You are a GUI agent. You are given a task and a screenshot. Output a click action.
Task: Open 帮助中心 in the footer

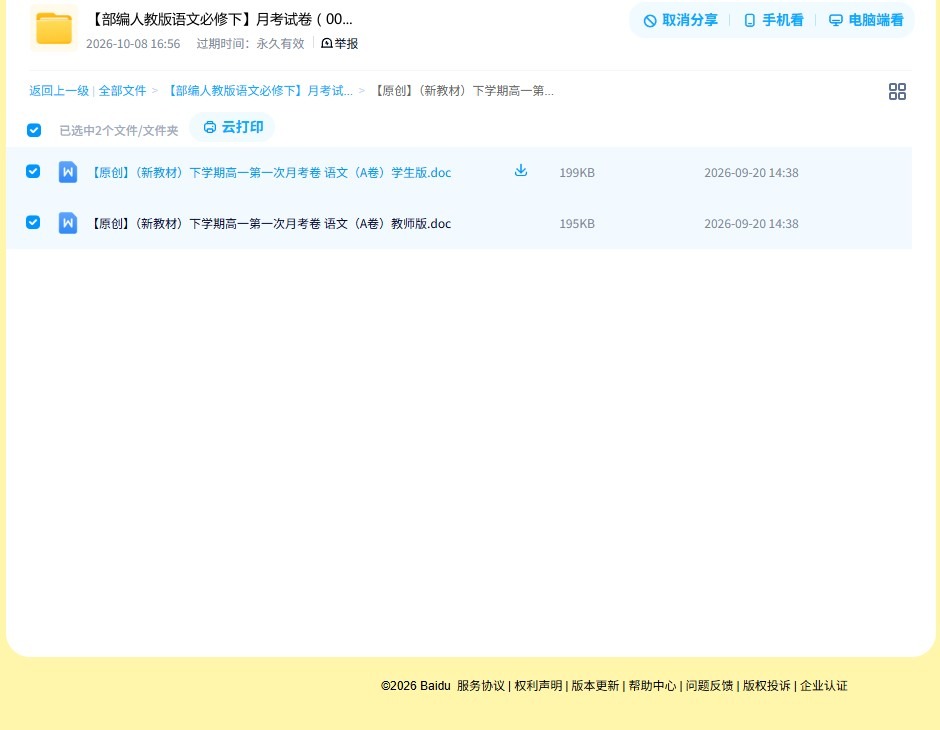(652, 686)
